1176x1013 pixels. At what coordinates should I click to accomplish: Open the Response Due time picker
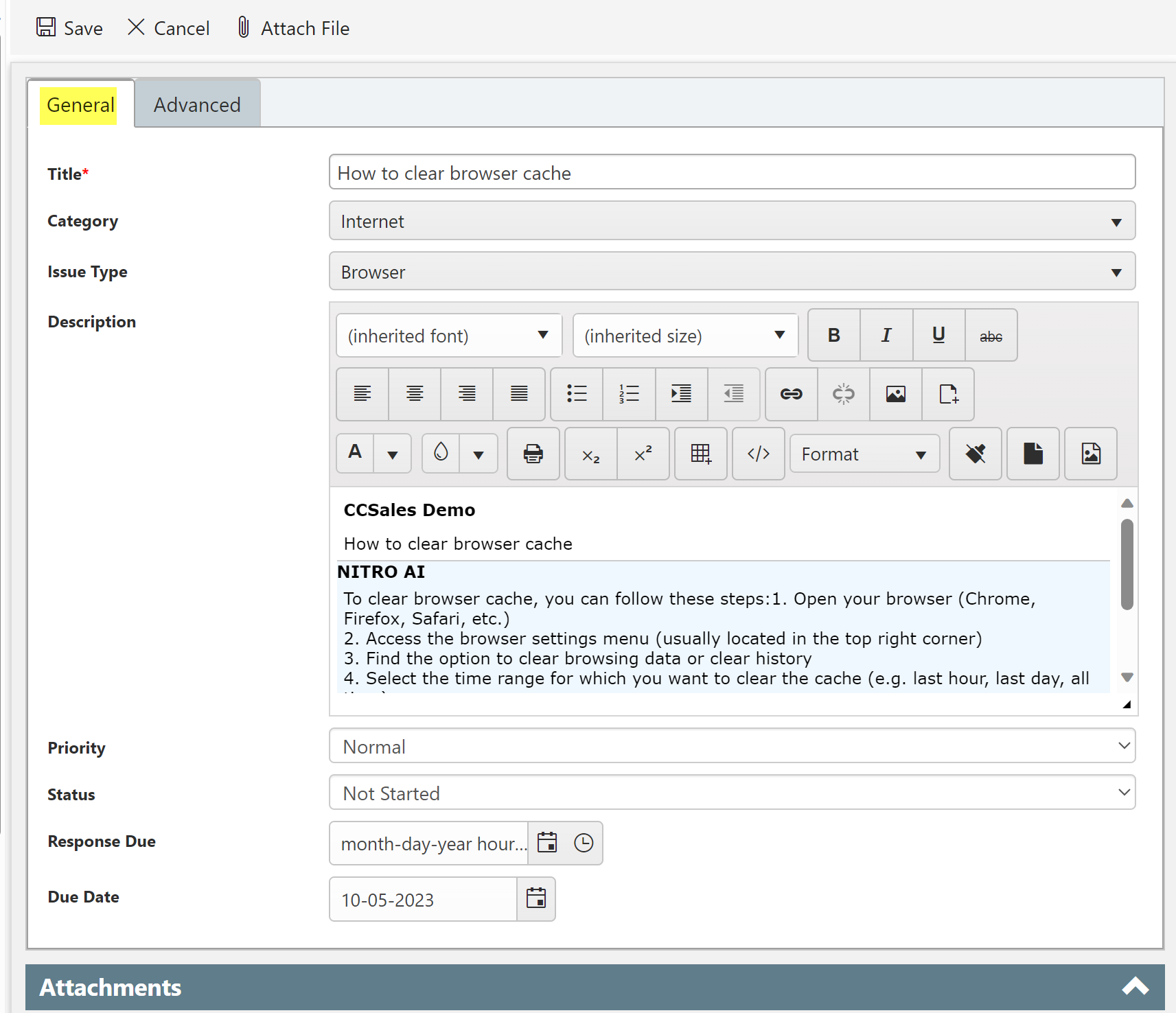(584, 843)
